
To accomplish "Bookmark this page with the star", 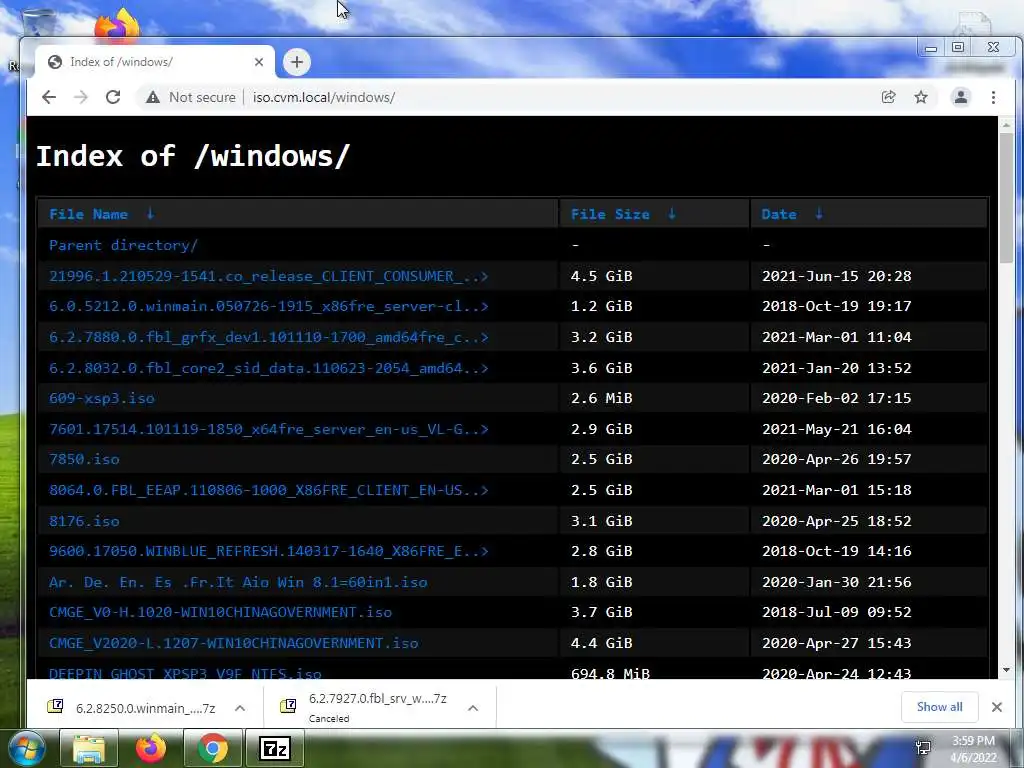I will coord(921,97).
